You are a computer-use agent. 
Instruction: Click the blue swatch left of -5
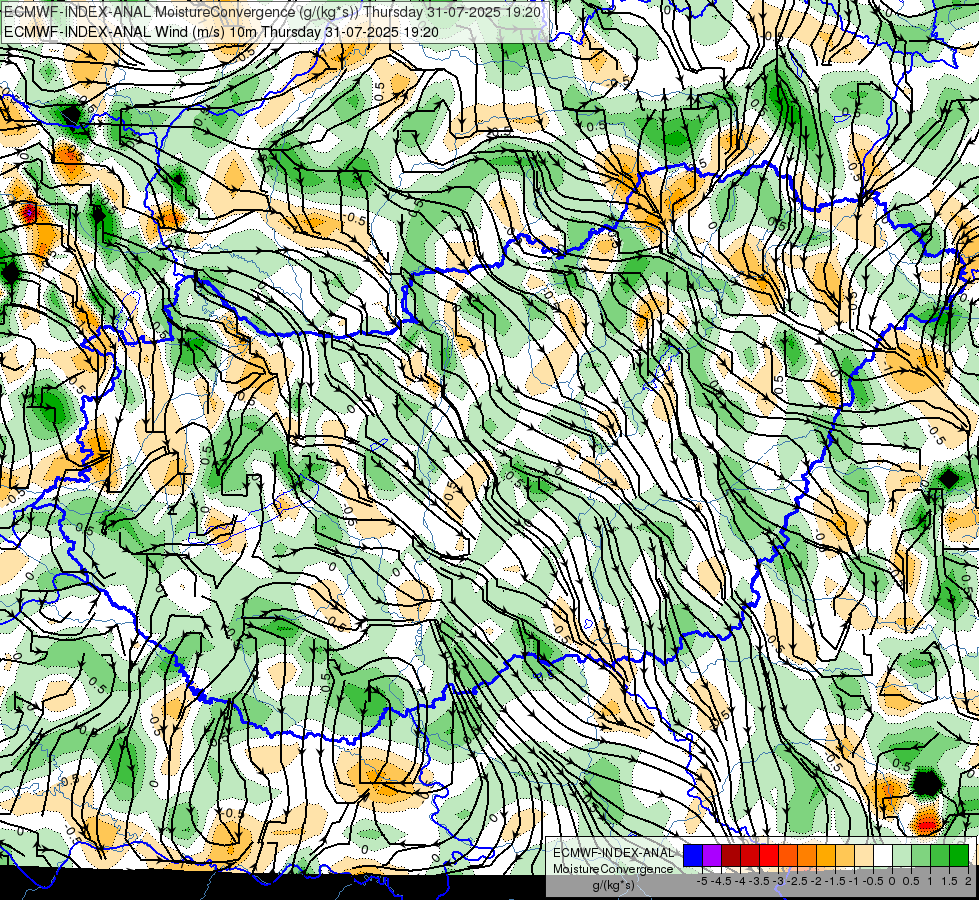click(692, 855)
